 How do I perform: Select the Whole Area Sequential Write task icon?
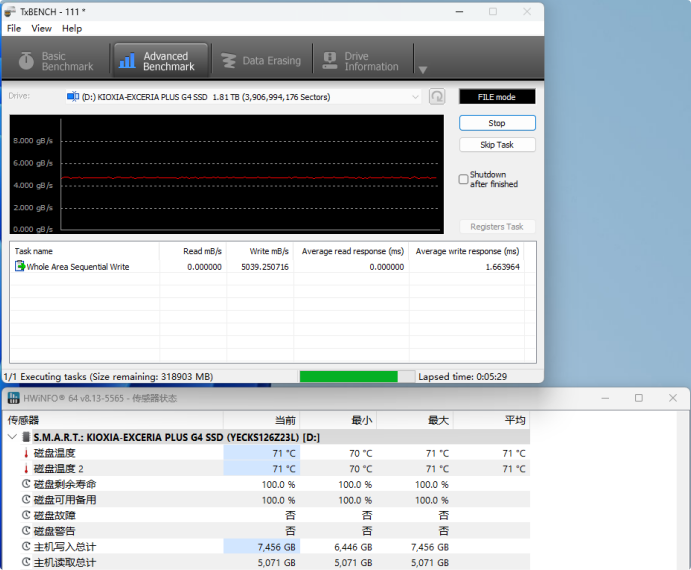(20, 267)
